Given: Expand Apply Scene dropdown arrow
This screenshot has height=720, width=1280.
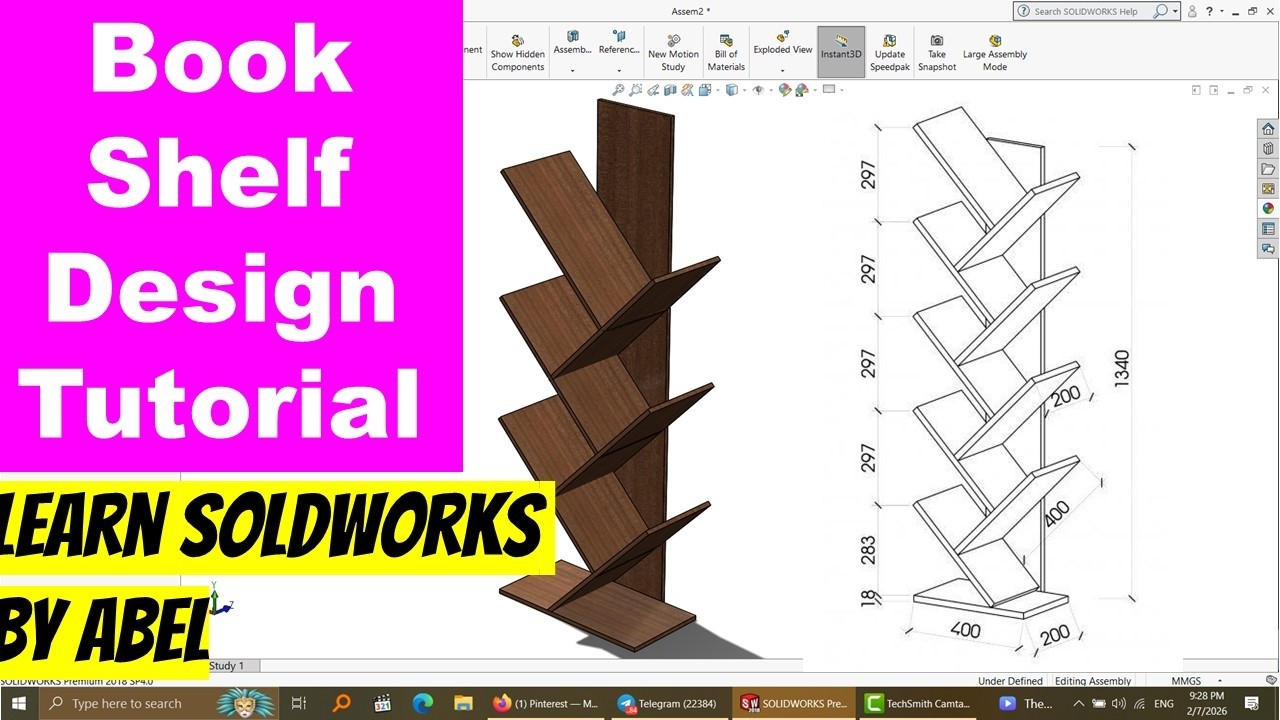Looking at the screenshot, I should 813,91.
